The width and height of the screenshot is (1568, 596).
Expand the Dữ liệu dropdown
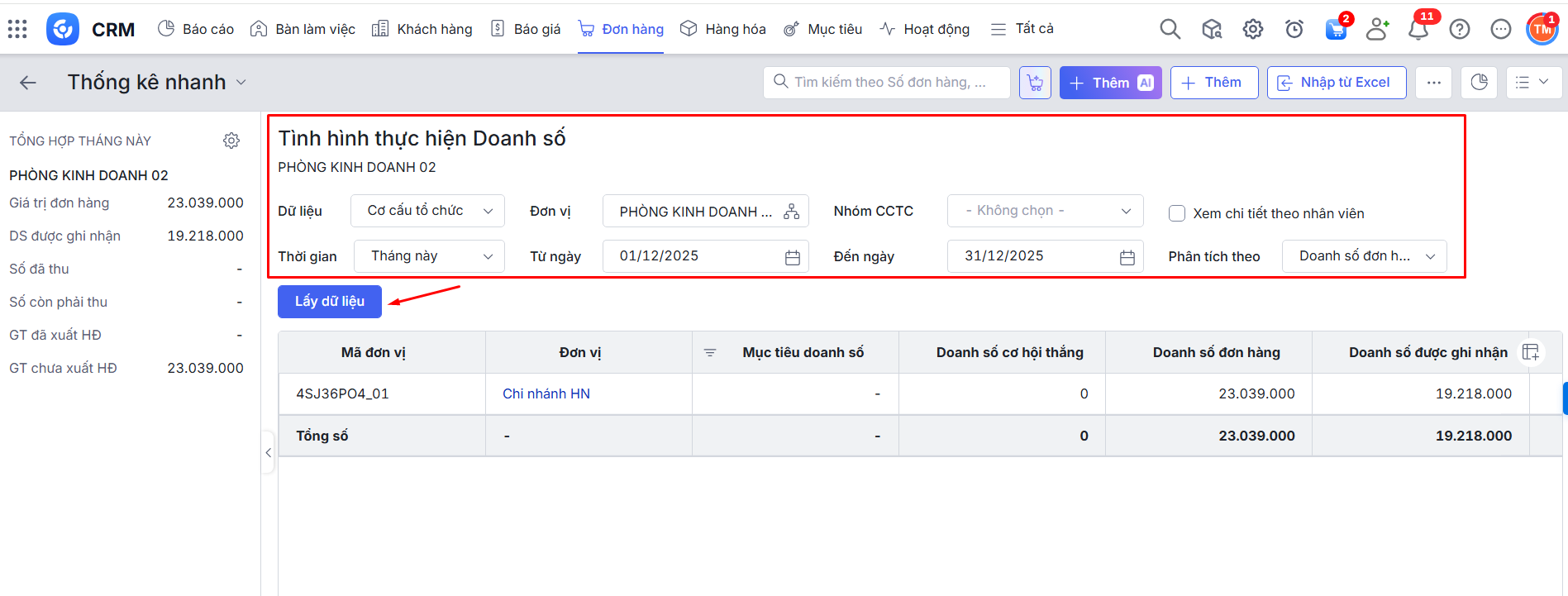point(429,211)
